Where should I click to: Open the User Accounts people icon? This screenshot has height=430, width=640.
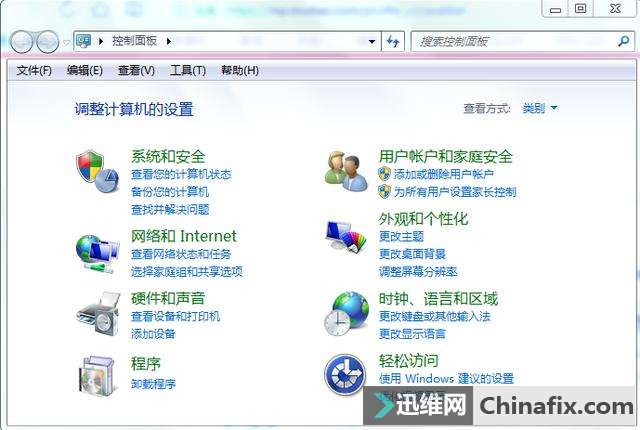pos(346,171)
